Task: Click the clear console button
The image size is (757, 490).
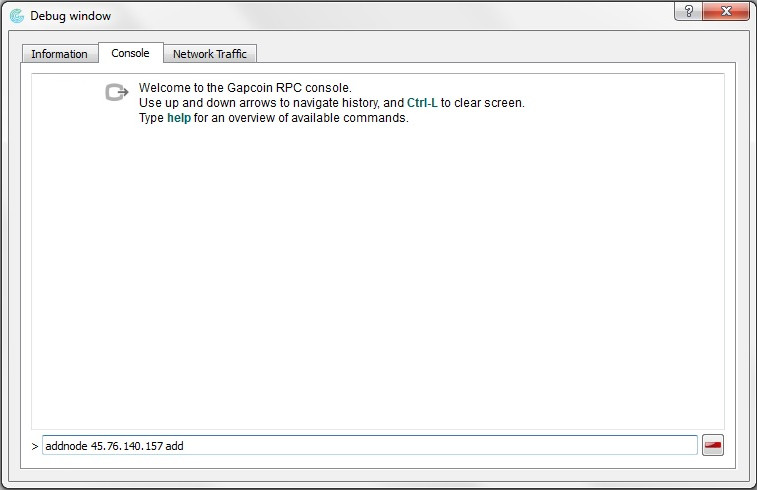Action: pyautogui.click(x=713, y=445)
